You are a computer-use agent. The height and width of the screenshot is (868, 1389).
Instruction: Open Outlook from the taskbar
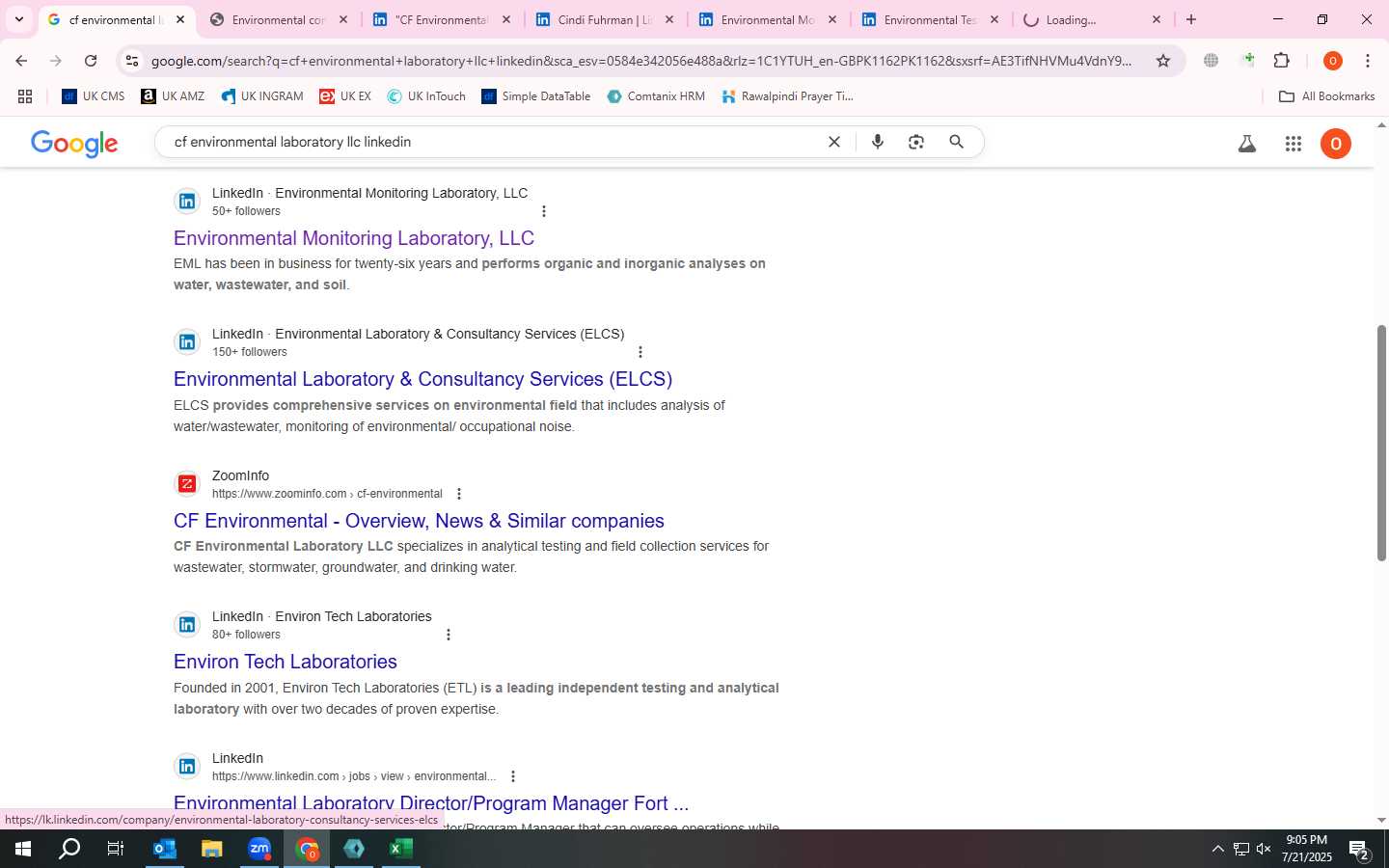pos(165,850)
